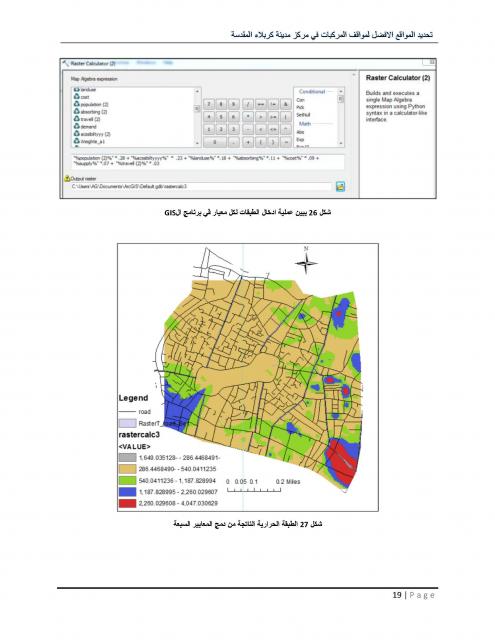
Task: Click the raster icon beside Weighte_a1 layer
Action: (76, 141)
